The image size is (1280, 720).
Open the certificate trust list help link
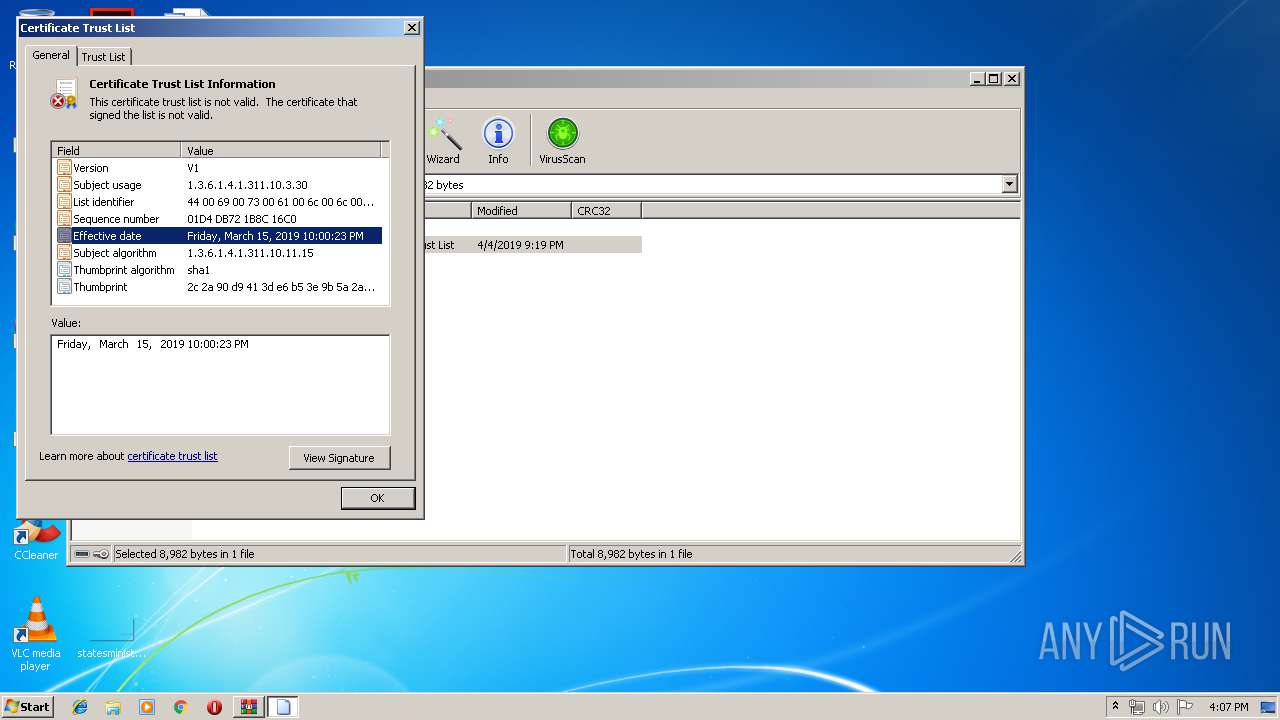[x=172, y=456]
